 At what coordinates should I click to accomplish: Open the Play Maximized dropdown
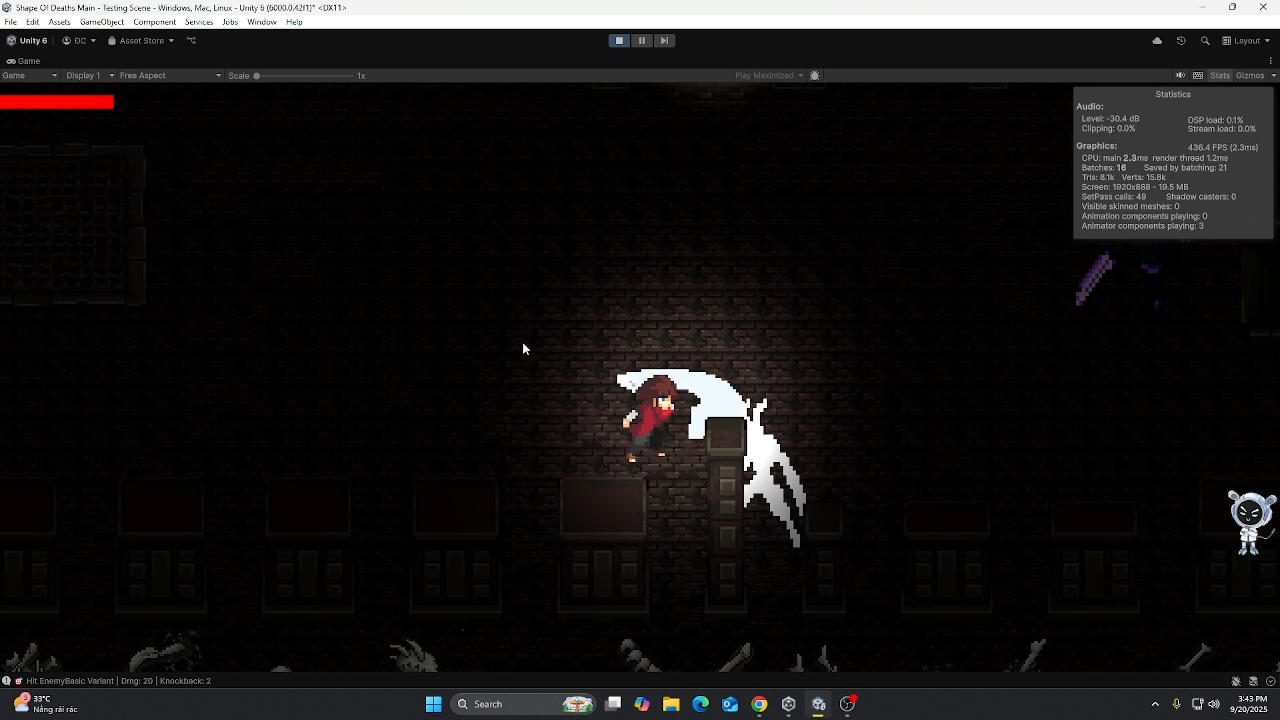pos(769,76)
